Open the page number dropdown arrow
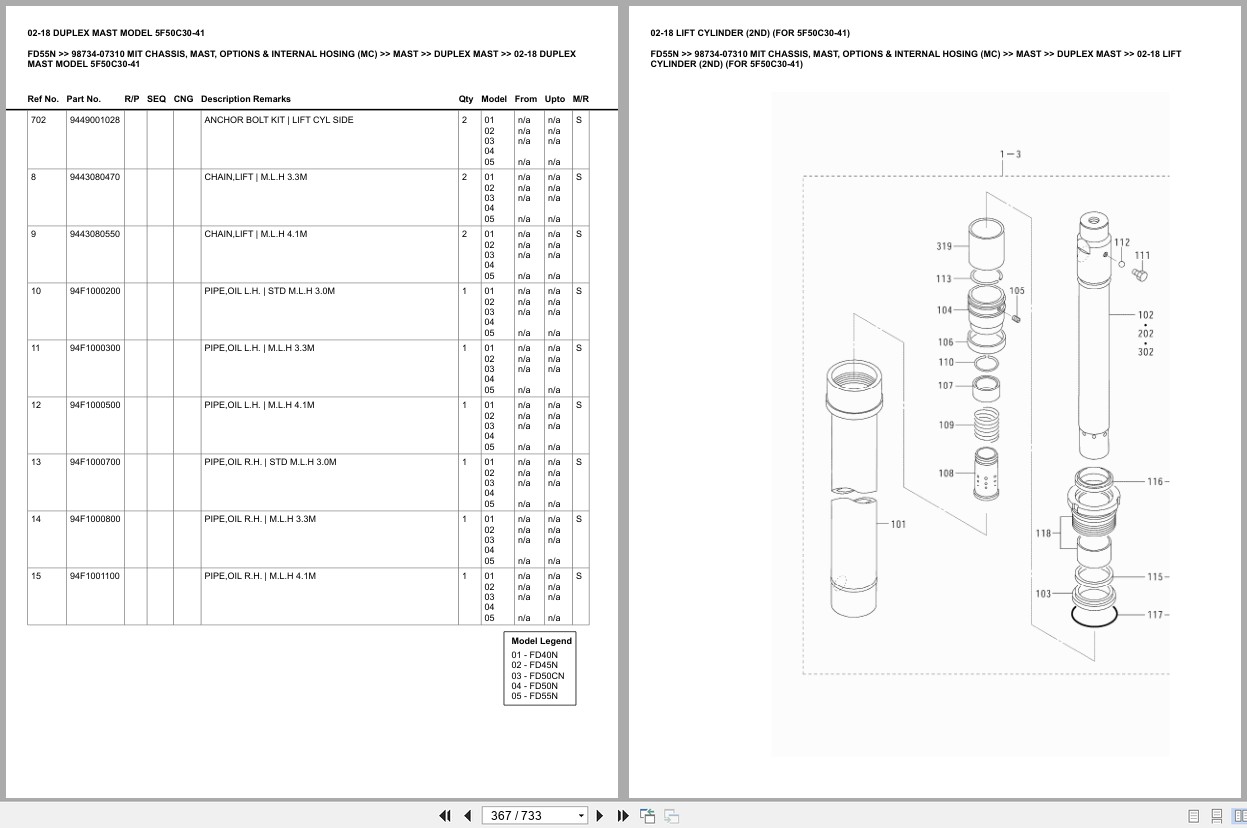The width and height of the screenshot is (1247, 828). (581, 816)
